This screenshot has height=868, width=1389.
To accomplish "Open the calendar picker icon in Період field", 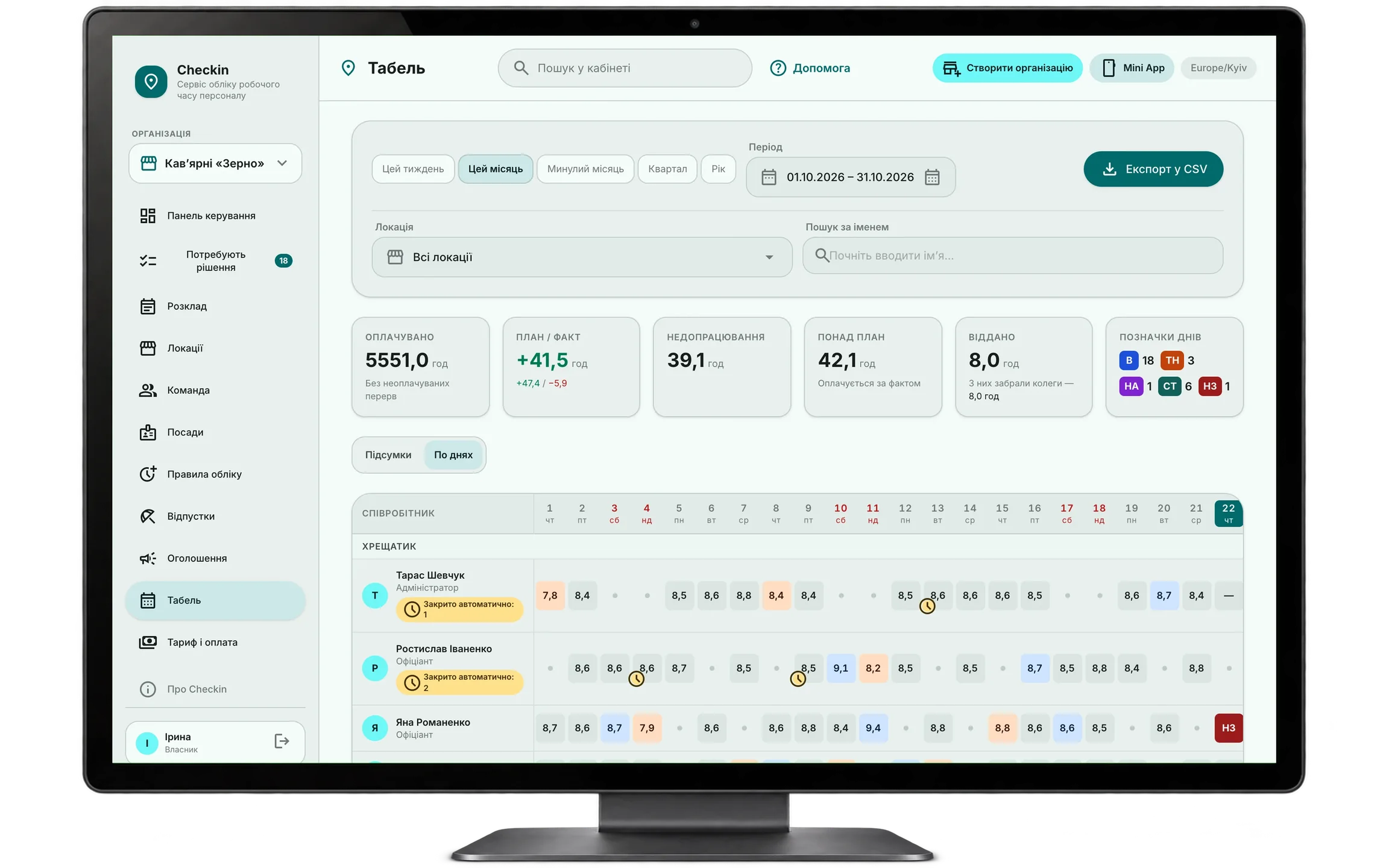I will click(x=932, y=177).
